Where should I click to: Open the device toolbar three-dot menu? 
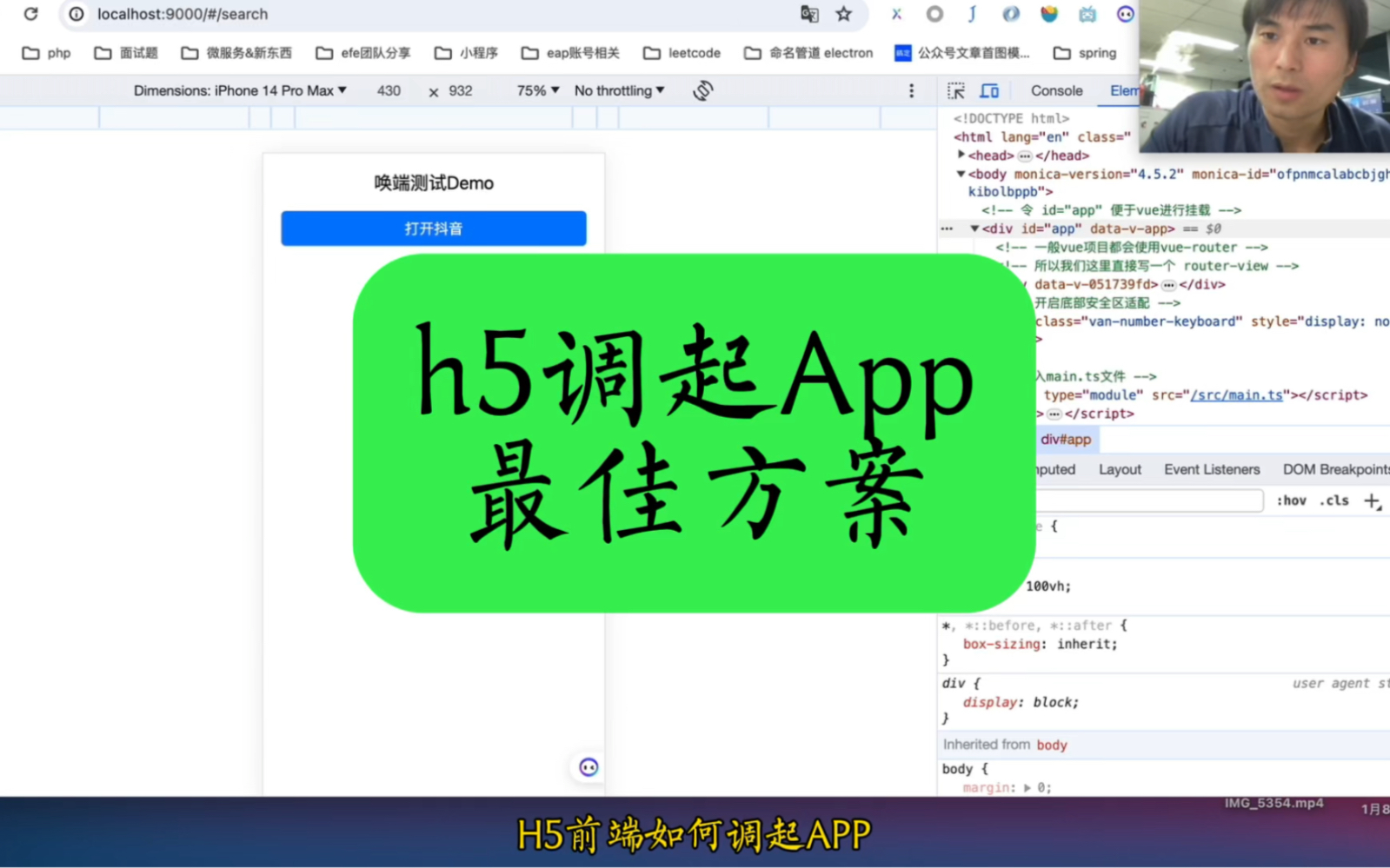(x=911, y=90)
